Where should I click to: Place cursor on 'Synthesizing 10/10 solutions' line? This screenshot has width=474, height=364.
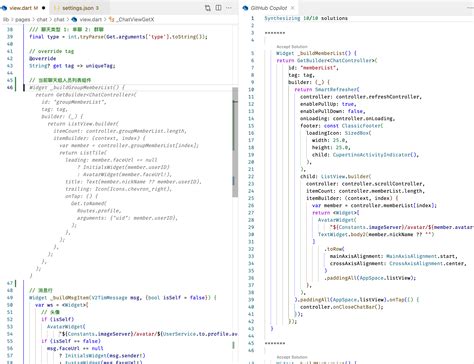[306, 18]
